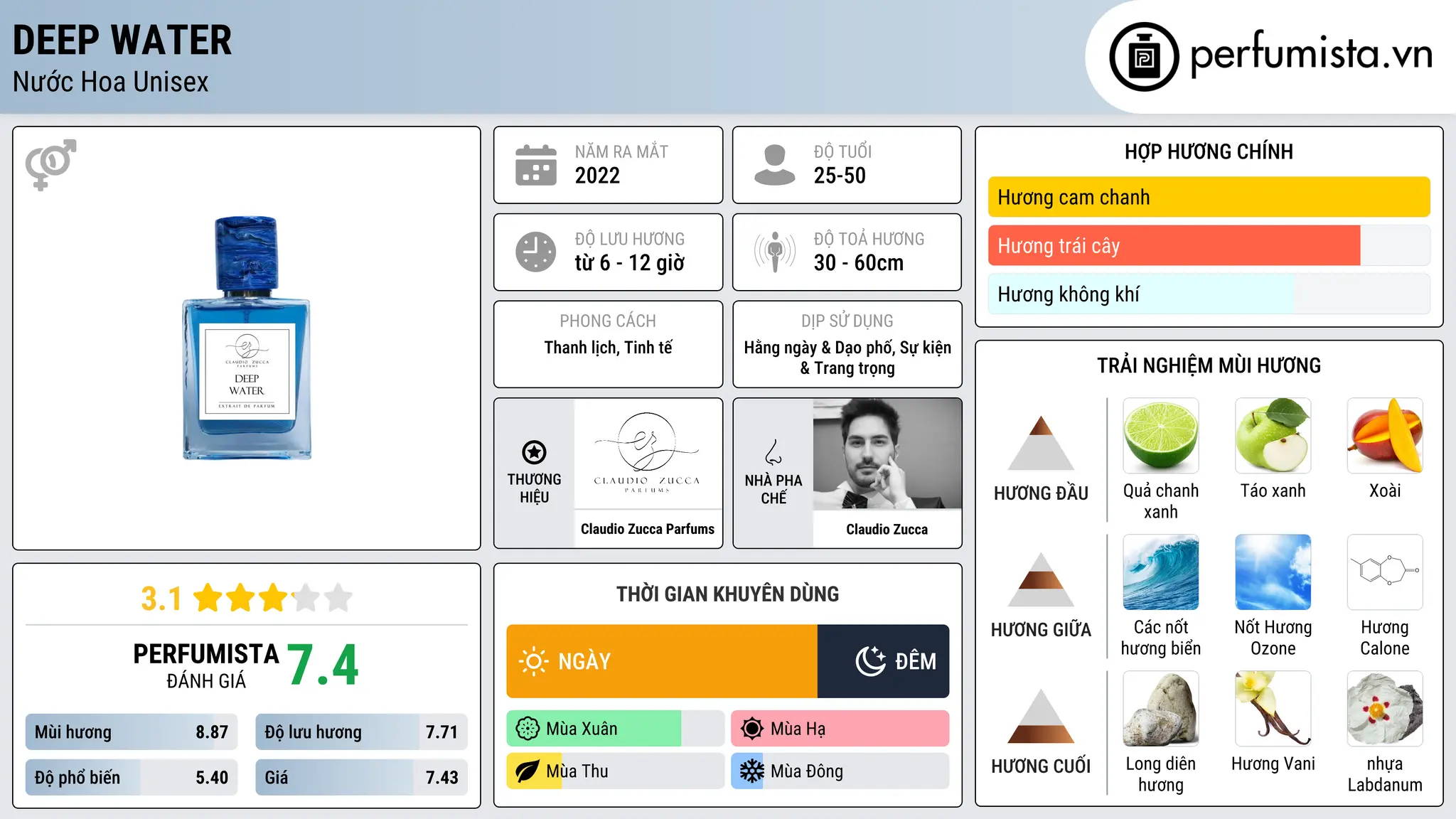
Task: Click the Deep Water perfume bottle image
Action: (x=247, y=338)
